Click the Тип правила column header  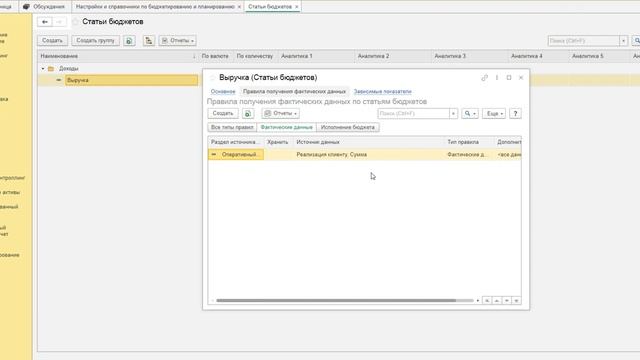click(x=469, y=142)
